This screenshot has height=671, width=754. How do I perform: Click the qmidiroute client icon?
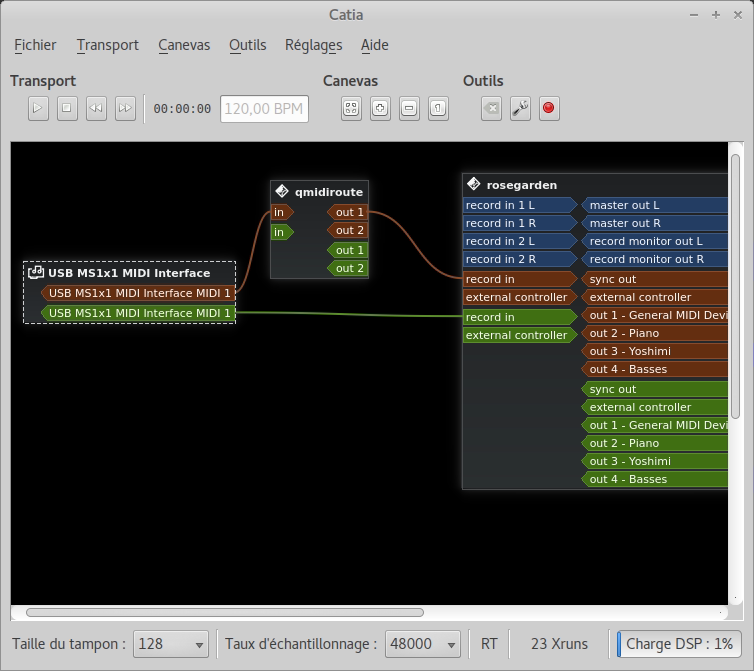282,191
